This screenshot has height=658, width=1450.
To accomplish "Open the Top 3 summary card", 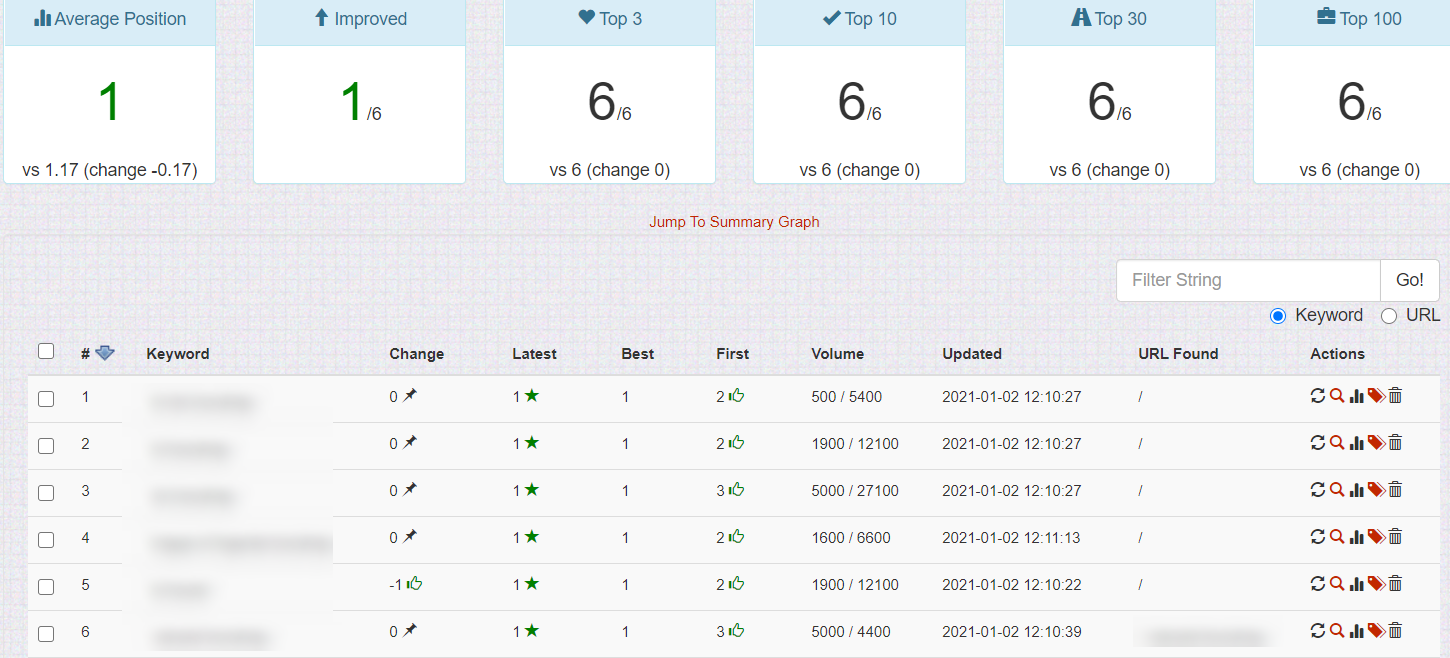I will tap(610, 92).
